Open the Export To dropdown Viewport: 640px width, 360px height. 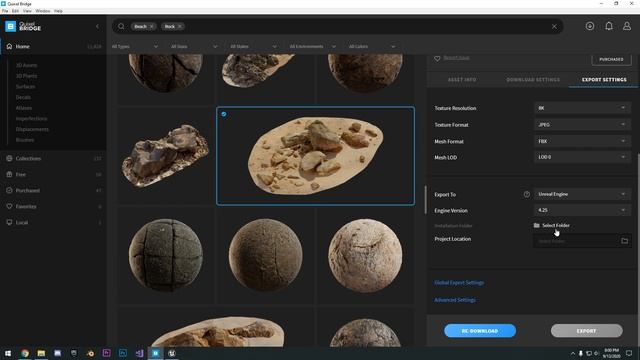click(x=582, y=194)
